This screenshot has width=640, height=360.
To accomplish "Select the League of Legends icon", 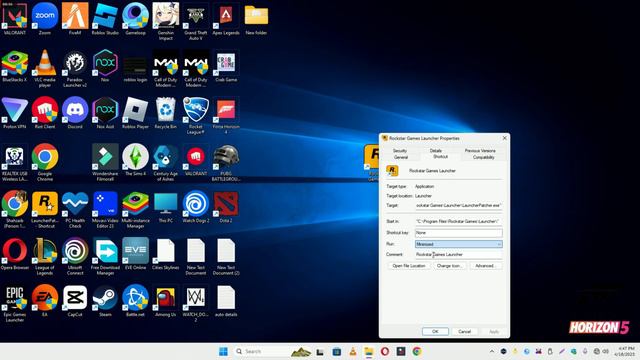I will [45, 256].
